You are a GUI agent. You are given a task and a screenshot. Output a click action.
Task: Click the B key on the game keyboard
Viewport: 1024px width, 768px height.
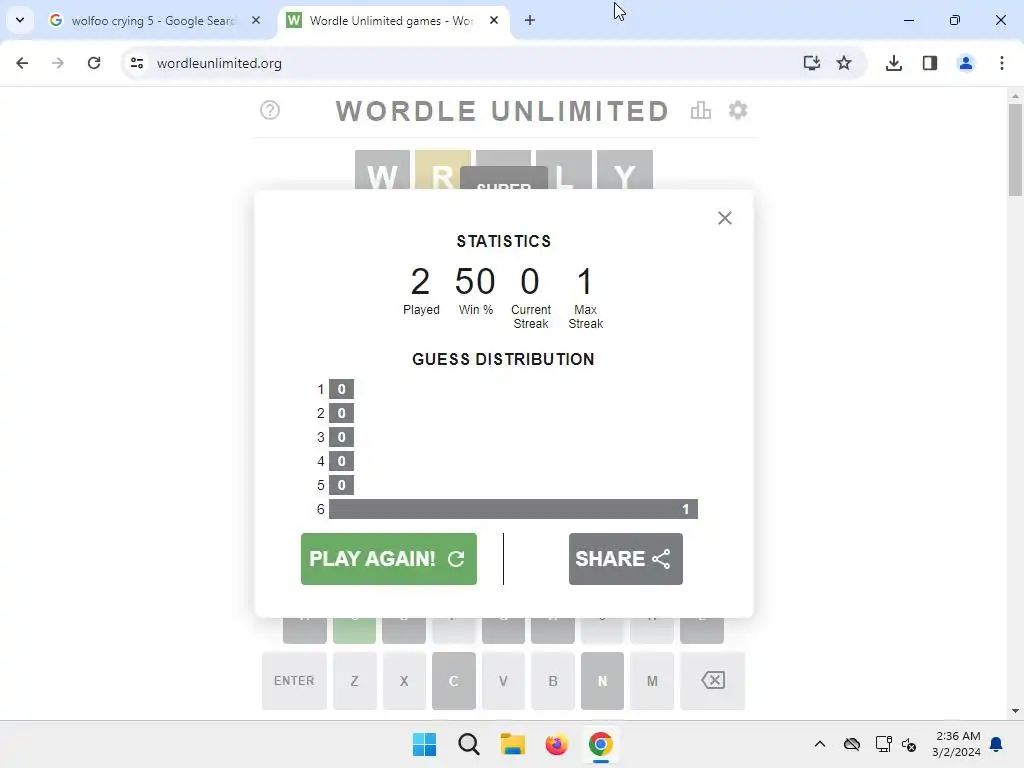click(x=553, y=681)
